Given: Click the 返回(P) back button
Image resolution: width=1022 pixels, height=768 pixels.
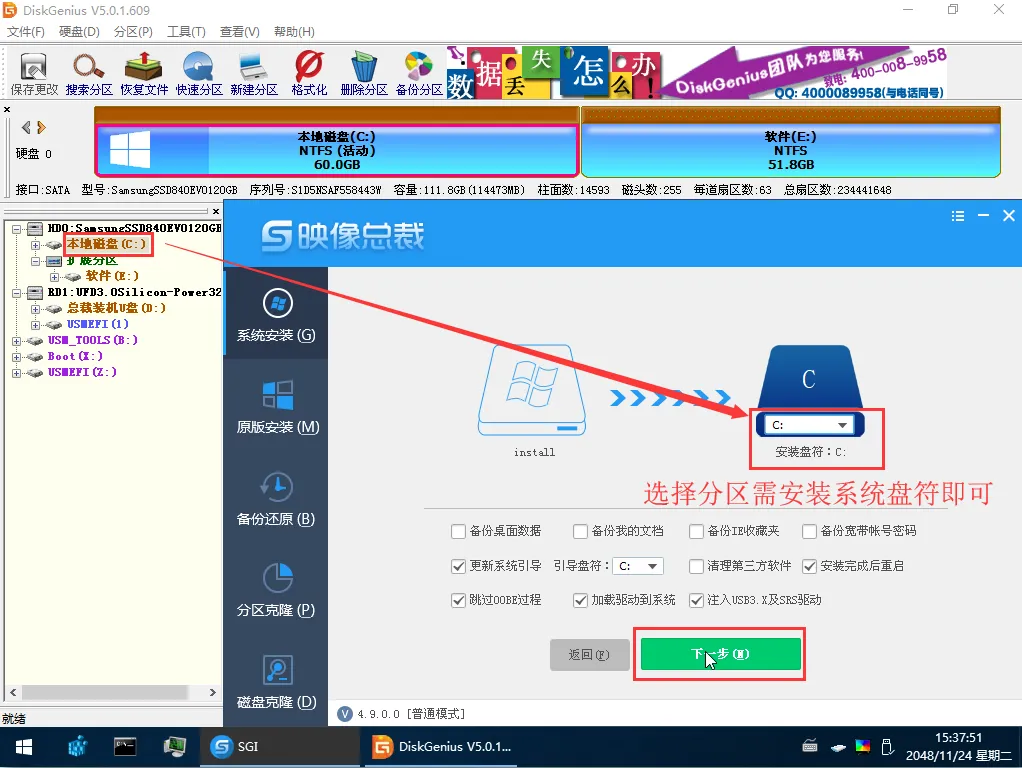Looking at the screenshot, I should point(589,655).
